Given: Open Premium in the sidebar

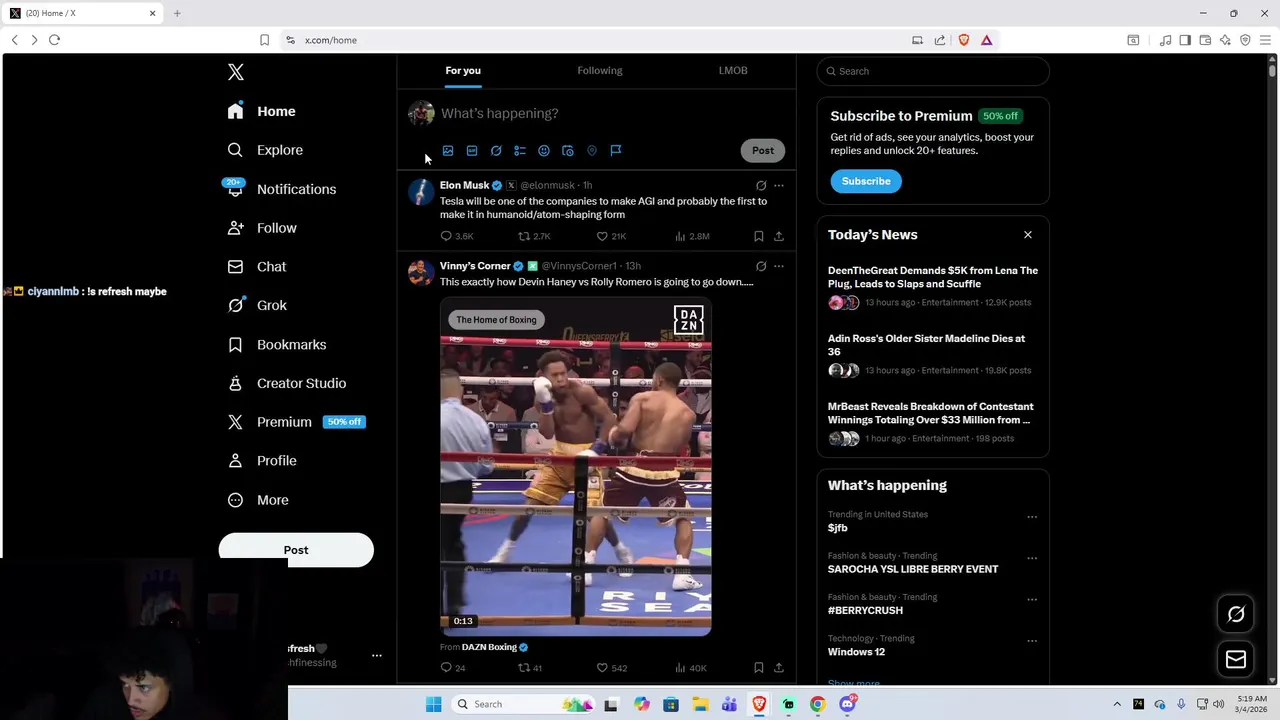Looking at the screenshot, I should (x=296, y=422).
